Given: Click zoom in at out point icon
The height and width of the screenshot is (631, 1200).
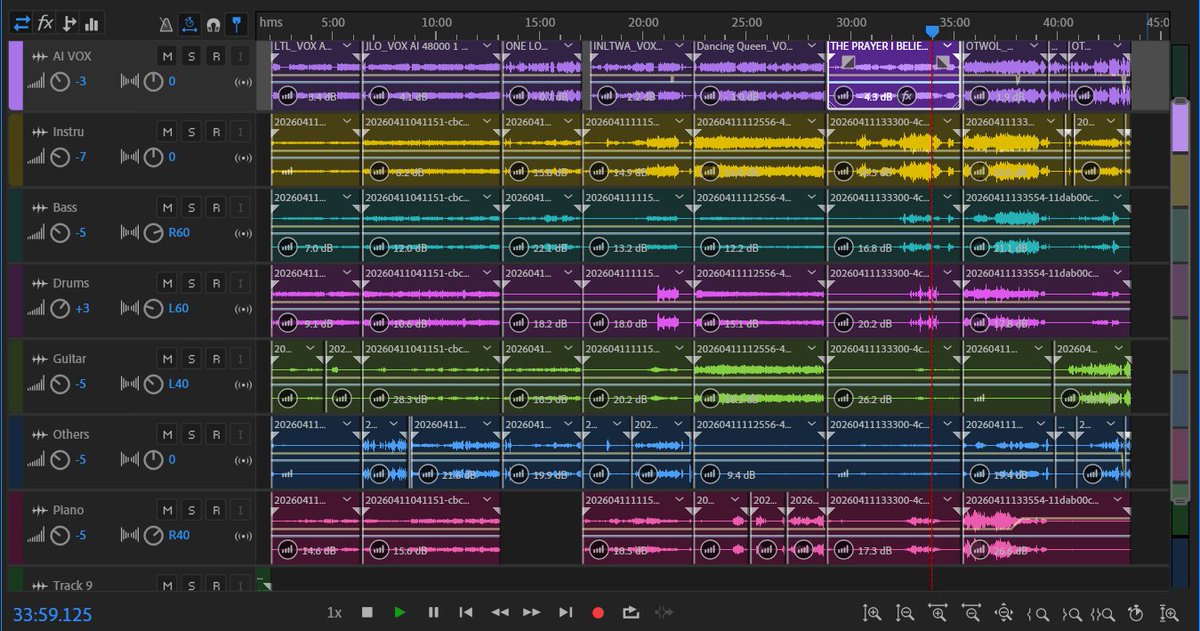Looking at the screenshot, I should coord(1070,613).
